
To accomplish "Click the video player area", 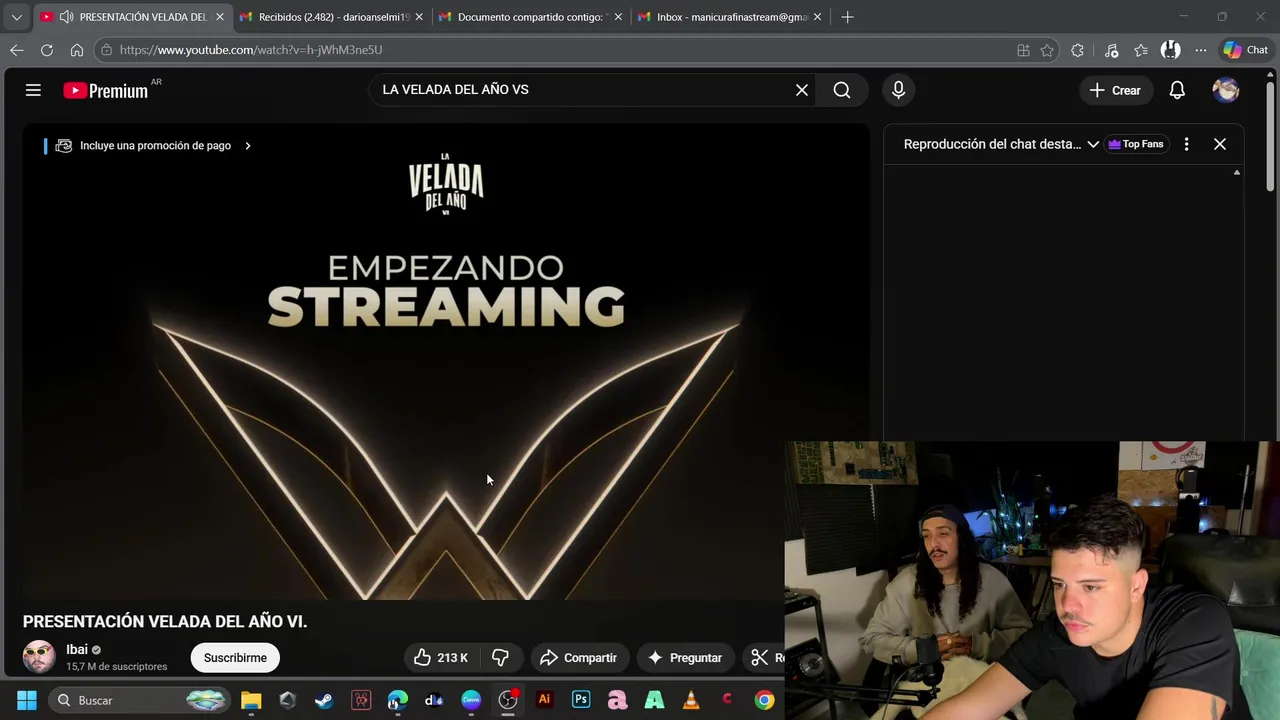I will pos(446,362).
